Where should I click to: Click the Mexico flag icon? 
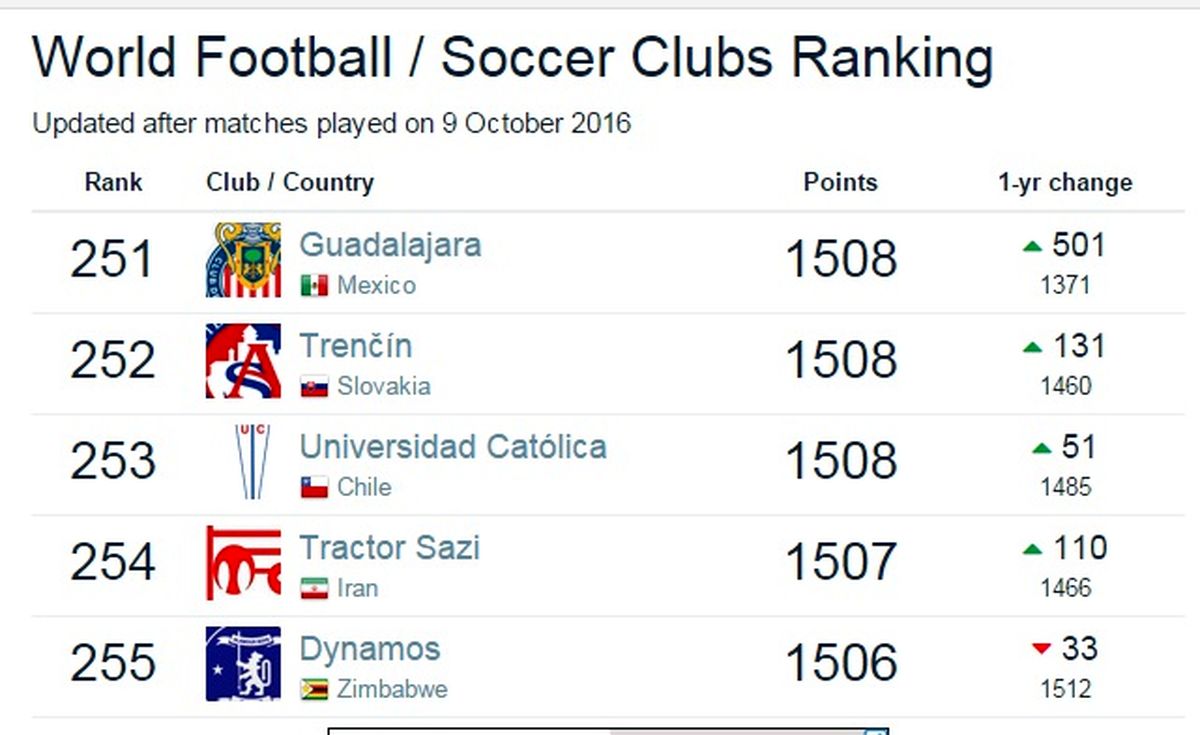pos(314,286)
